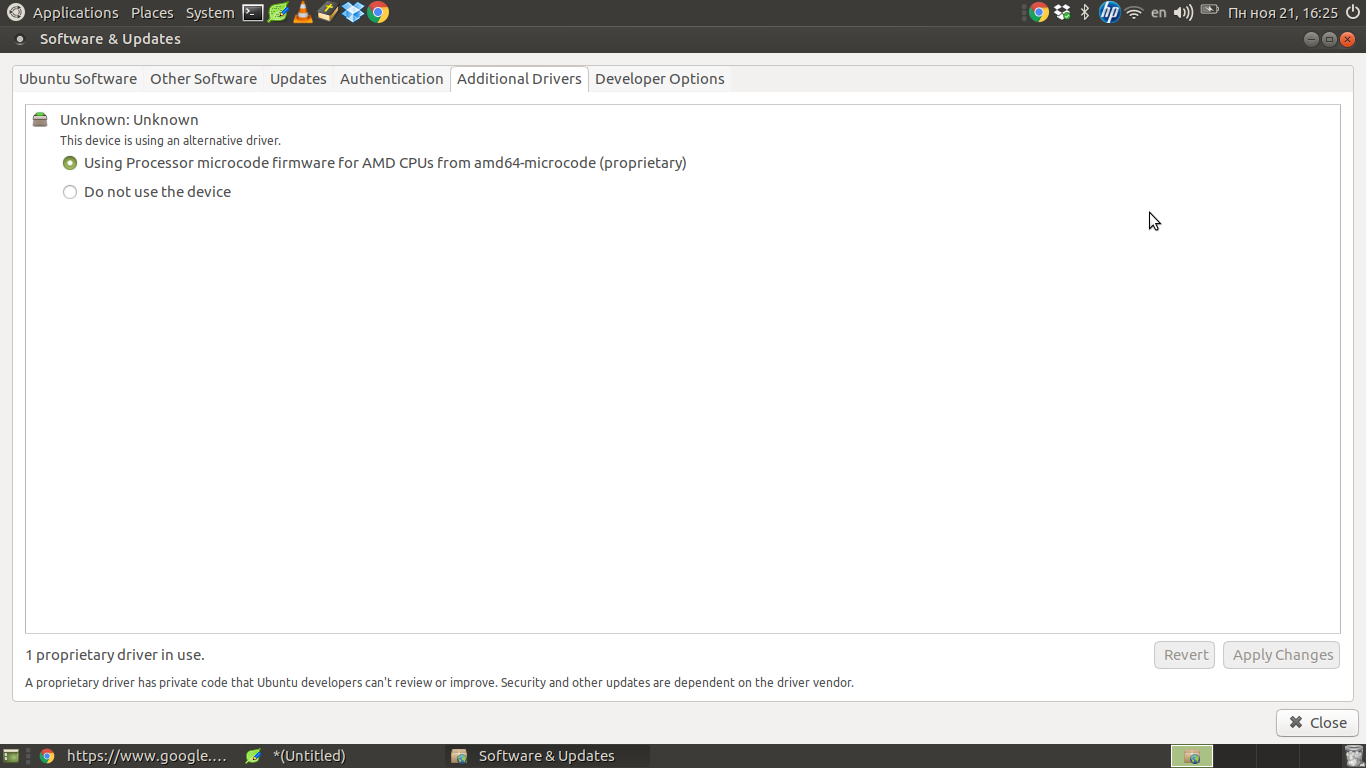Open the HP system tray icon
The height and width of the screenshot is (768, 1366).
1109,13
